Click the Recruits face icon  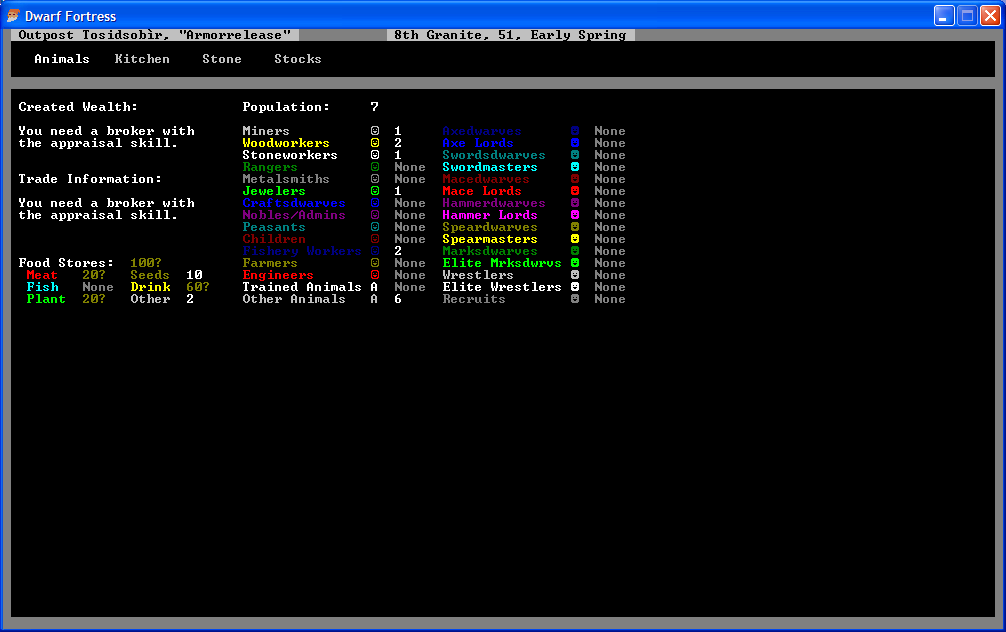pyautogui.click(x=575, y=299)
